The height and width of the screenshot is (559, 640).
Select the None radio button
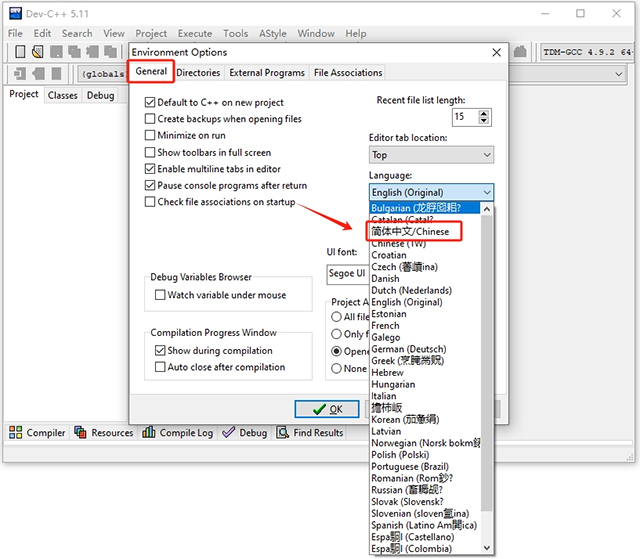tap(336, 368)
